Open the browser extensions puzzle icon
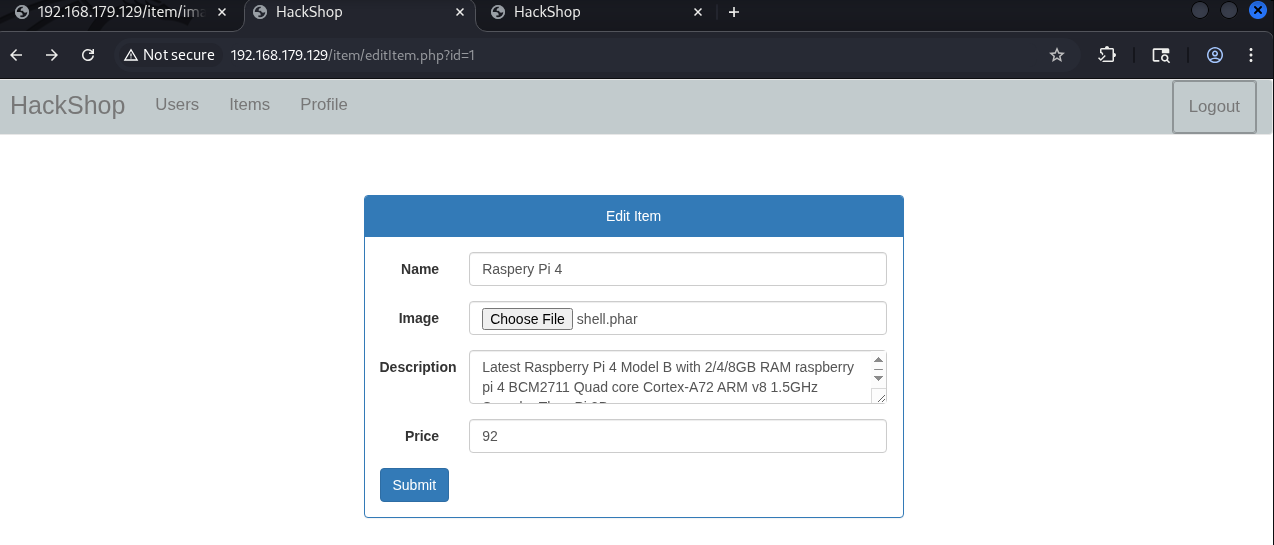This screenshot has width=1274, height=545. click(1107, 55)
